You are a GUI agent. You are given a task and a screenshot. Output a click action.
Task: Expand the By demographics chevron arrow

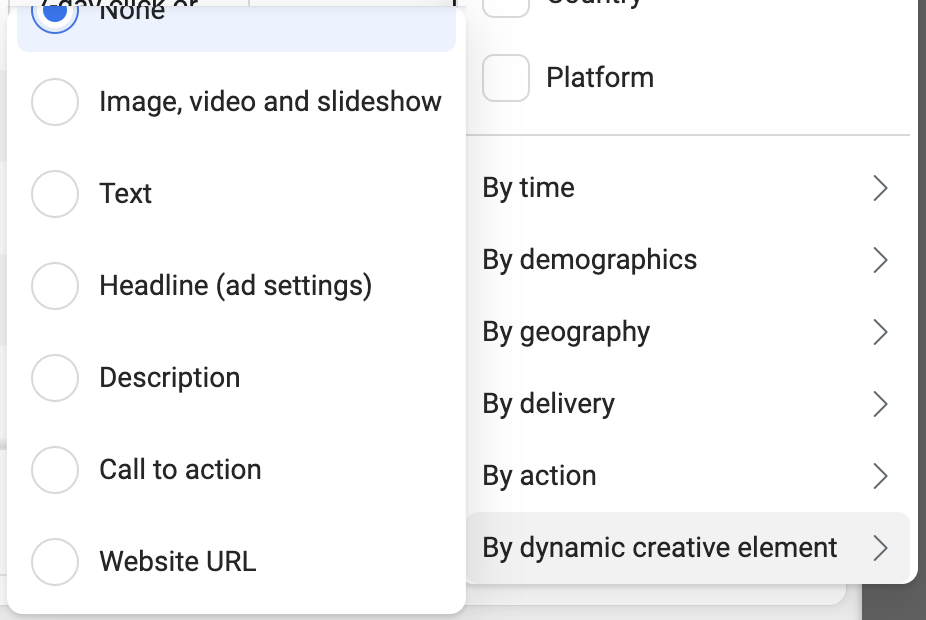point(880,260)
